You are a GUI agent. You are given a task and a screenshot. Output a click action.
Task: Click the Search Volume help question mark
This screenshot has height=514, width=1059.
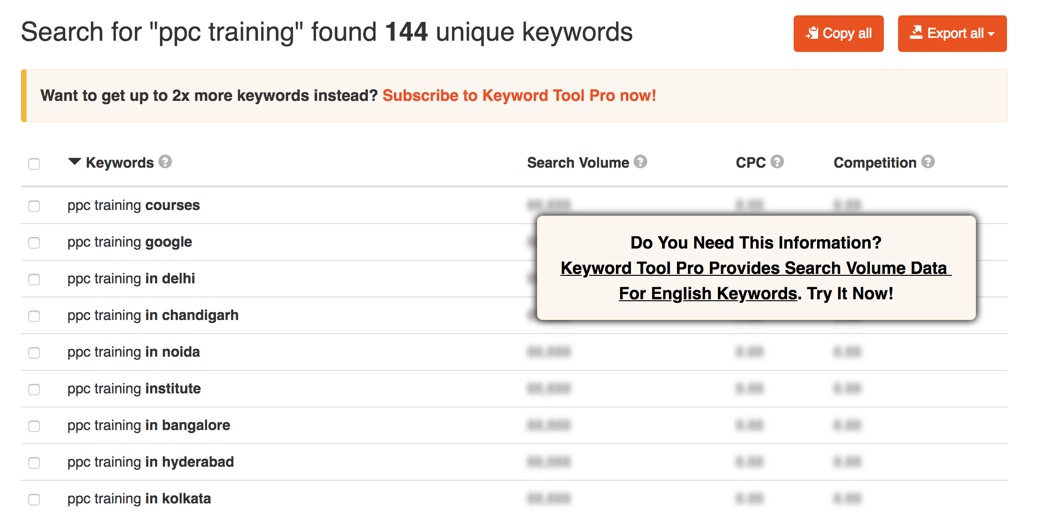click(x=641, y=162)
